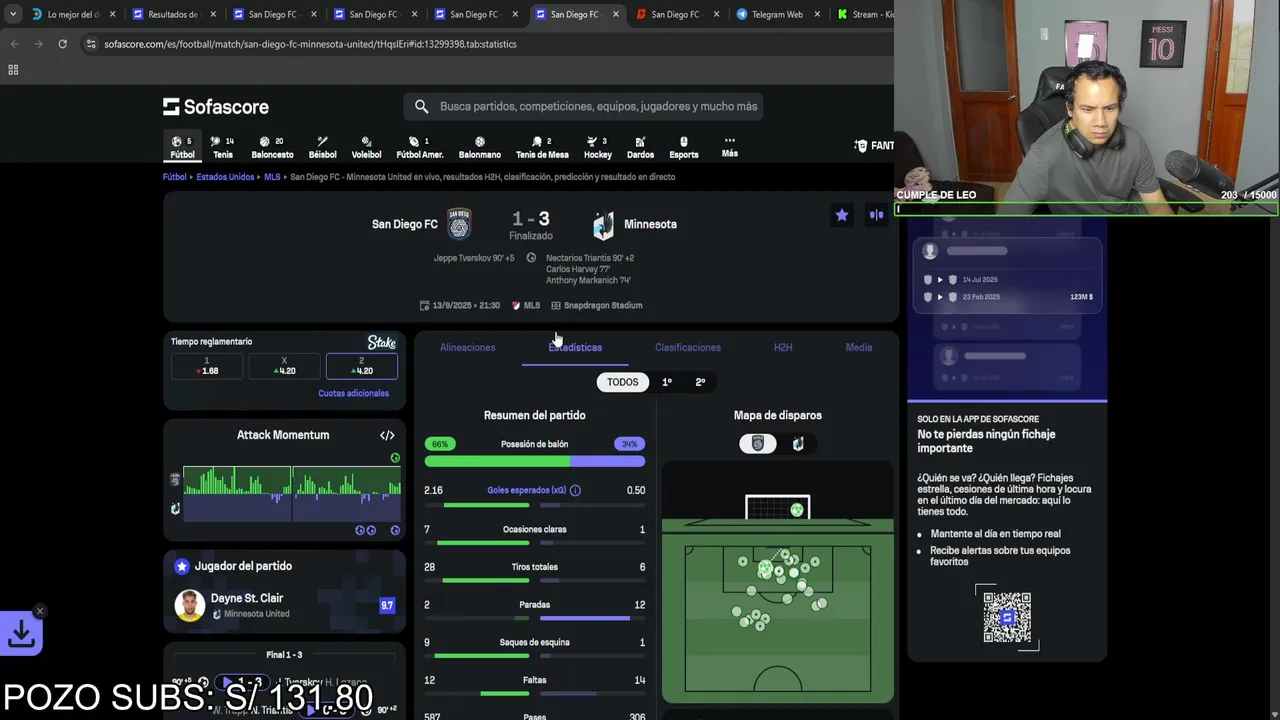
Task: Switch to the Media tab
Action: [x=859, y=347]
